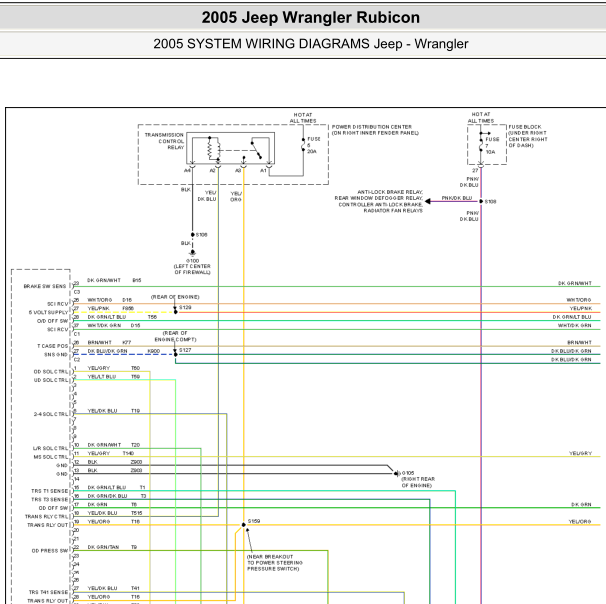Viewport: 606px width, 604px height.
Task: Select the "SNS GND" pin label
Action: [x=55, y=354]
